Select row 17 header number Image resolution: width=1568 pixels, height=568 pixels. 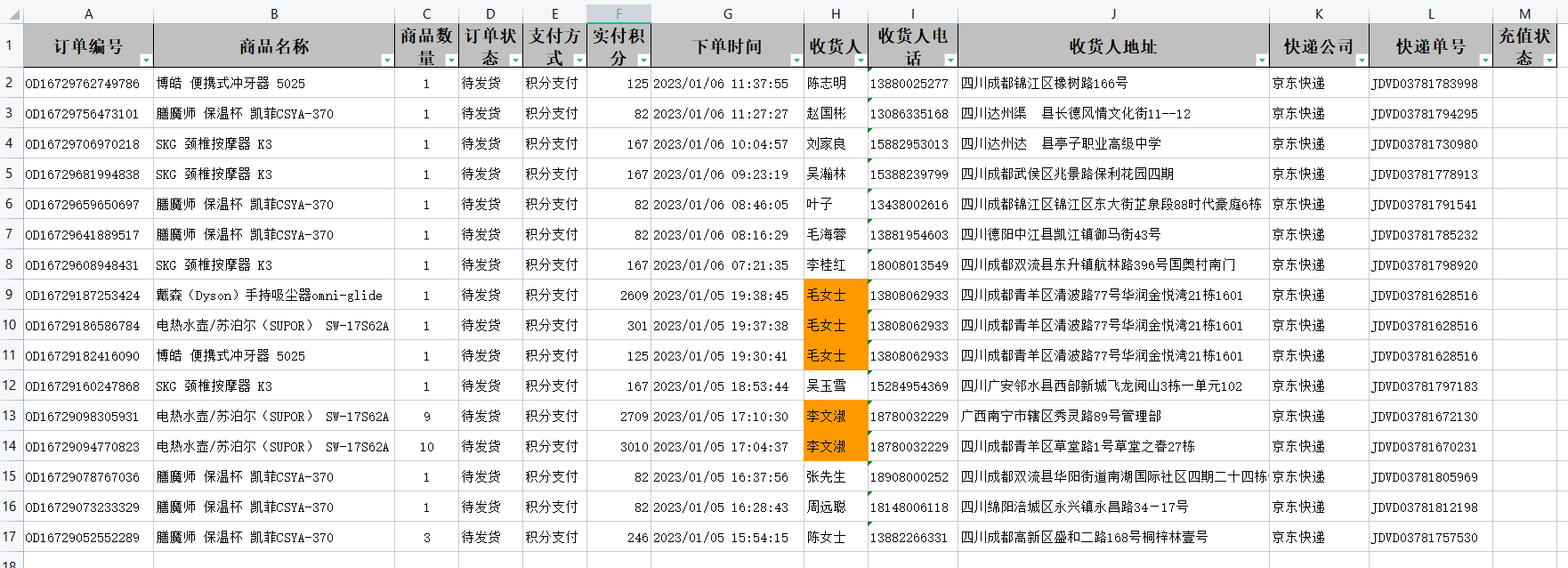(10, 537)
